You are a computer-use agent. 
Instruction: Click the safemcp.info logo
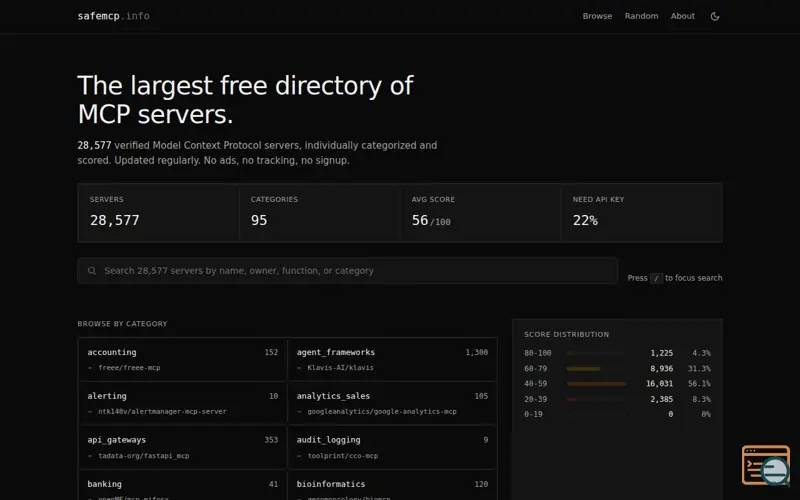113,16
